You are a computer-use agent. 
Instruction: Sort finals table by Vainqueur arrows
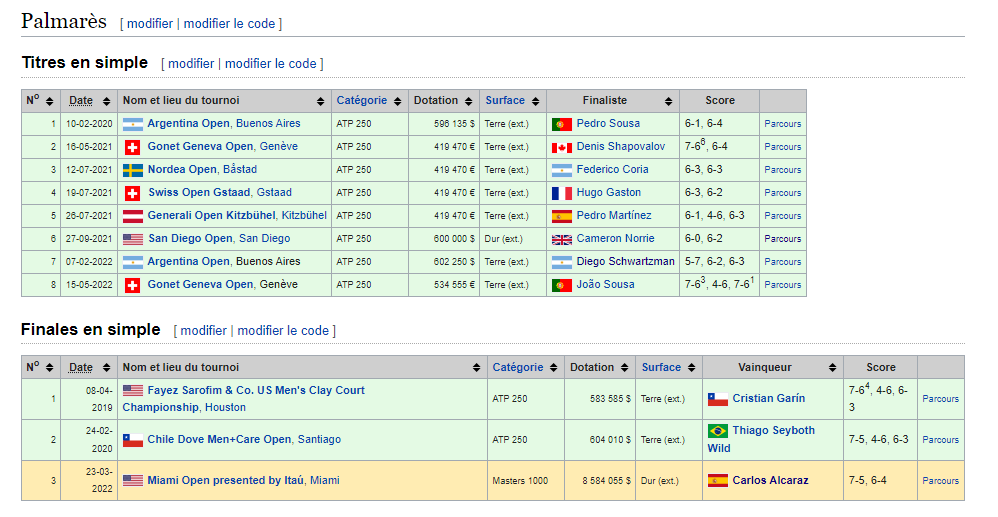(x=833, y=368)
